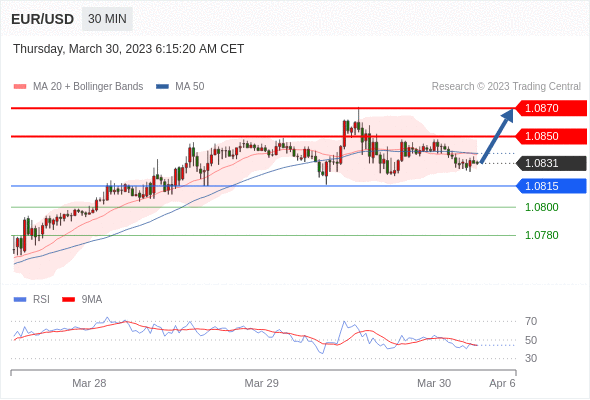590x400 pixels.
Task: Click the RSI 50 level label
Action: click(531, 341)
